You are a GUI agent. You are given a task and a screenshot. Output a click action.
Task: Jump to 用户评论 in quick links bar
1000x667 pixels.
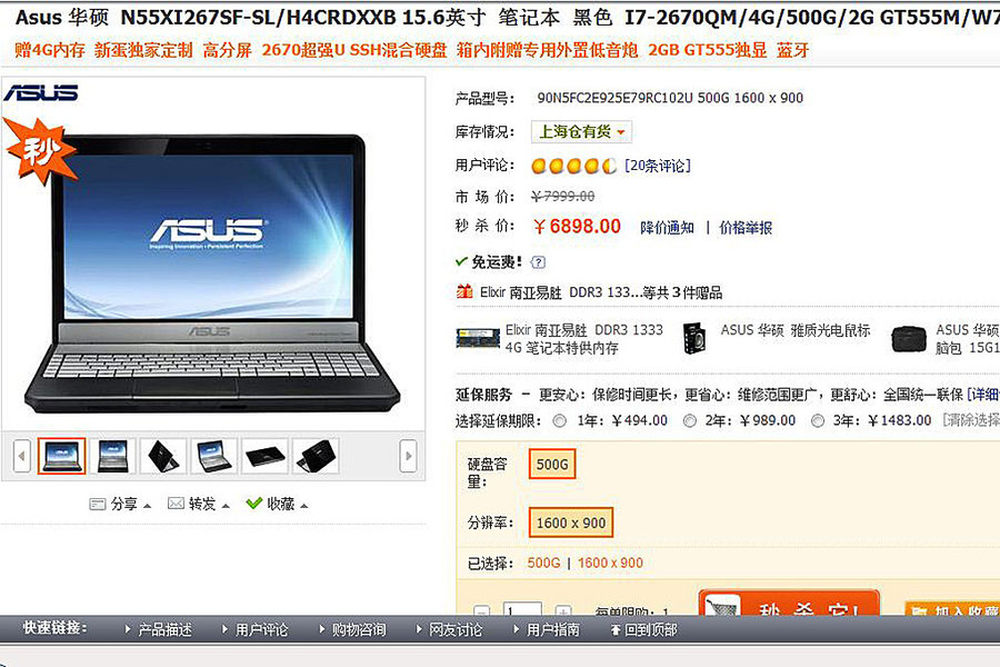(x=256, y=630)
